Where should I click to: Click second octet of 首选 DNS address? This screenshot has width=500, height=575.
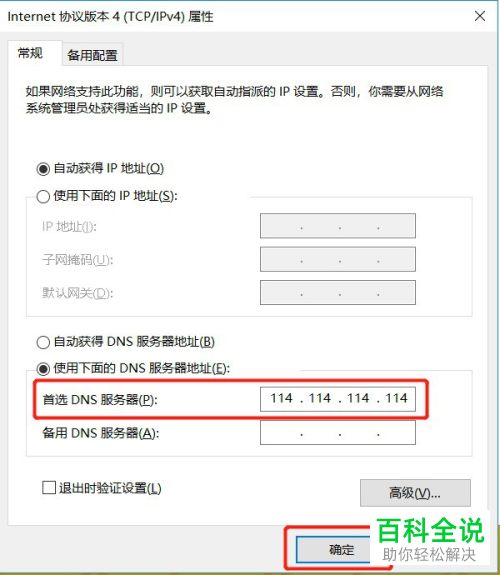(320, 398)
